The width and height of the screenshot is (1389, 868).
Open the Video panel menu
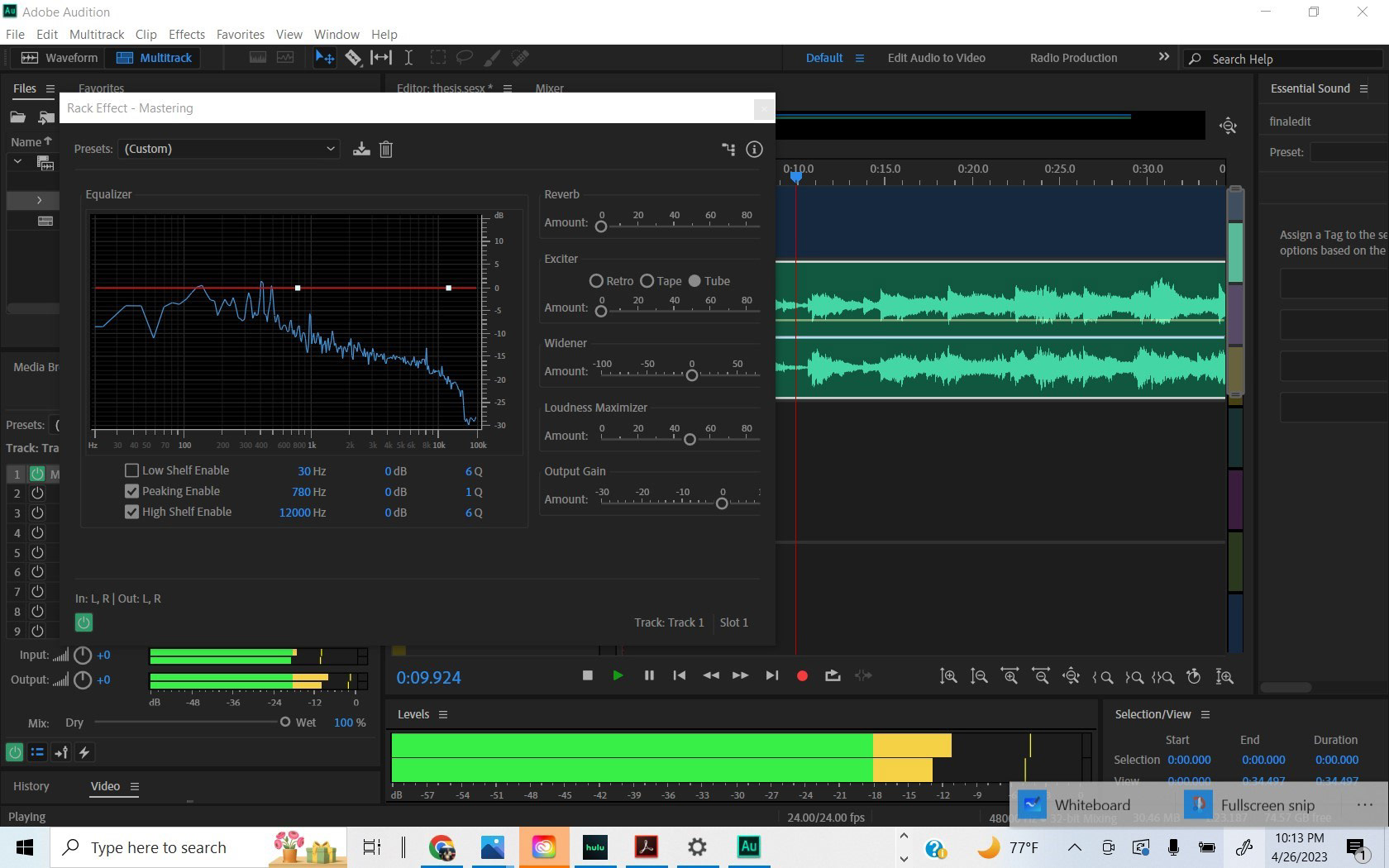pyautogui.click(x=135, y=786)
